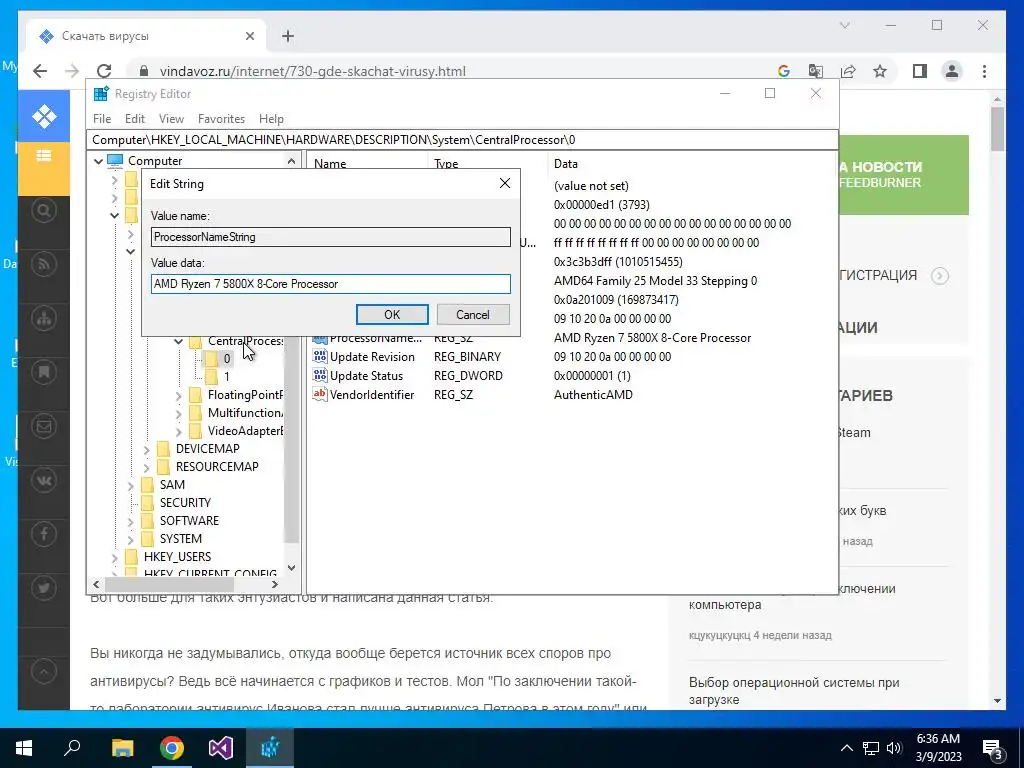The width and height of the screenshot is (1024, 768).
Task: Click Cancel in Edit String dialog
Action: pos(472,314)
